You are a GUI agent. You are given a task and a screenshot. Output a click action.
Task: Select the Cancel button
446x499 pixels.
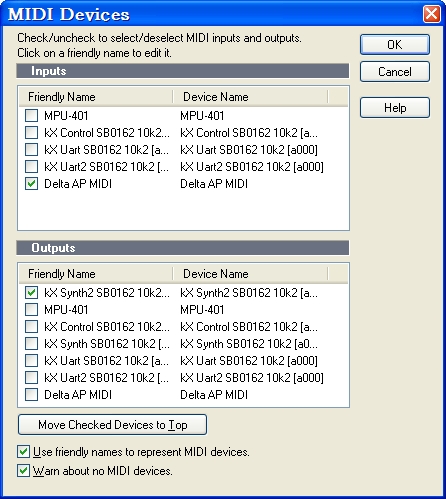pos(395,72)
